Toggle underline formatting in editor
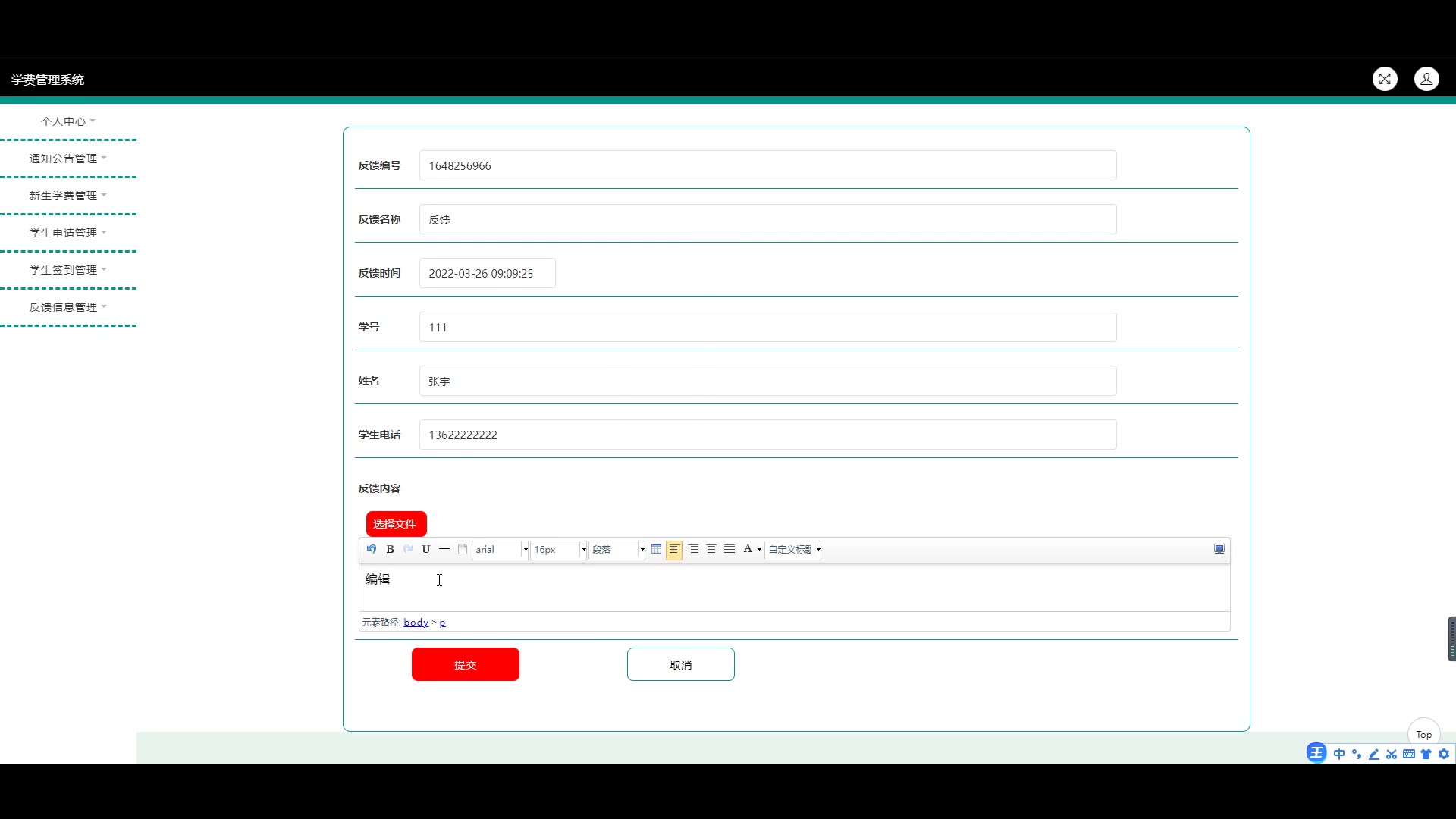The height and width of the screenshot is (819, 1456). (426, 549)
